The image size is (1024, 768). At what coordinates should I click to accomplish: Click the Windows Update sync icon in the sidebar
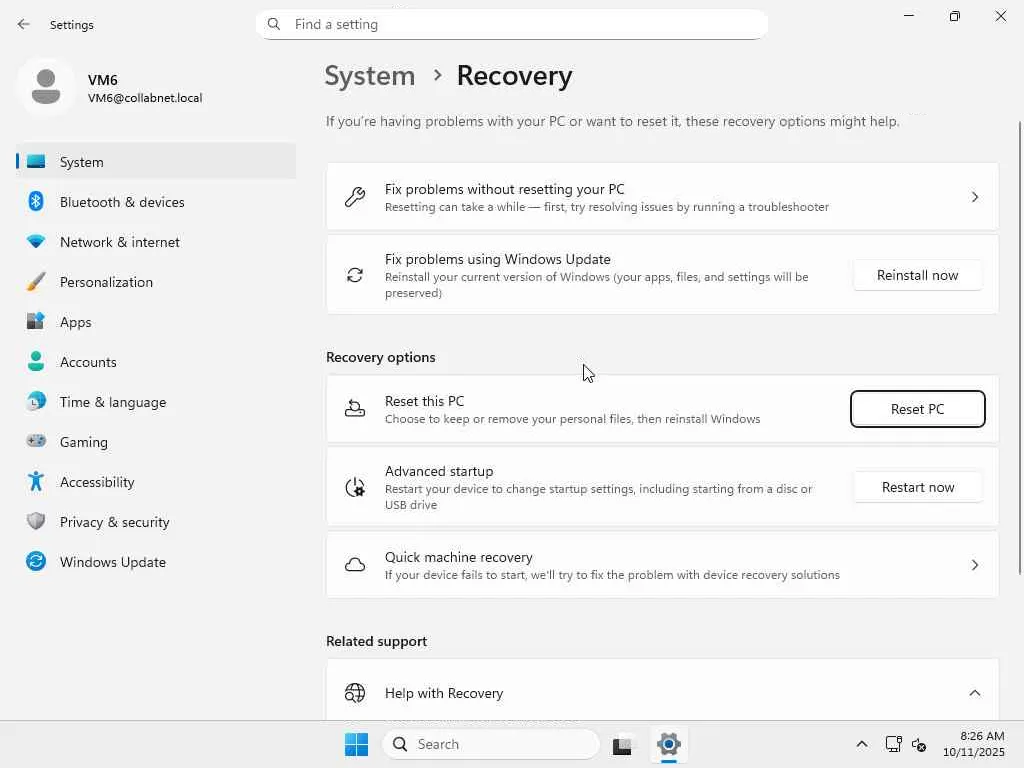tap(36, 561)
